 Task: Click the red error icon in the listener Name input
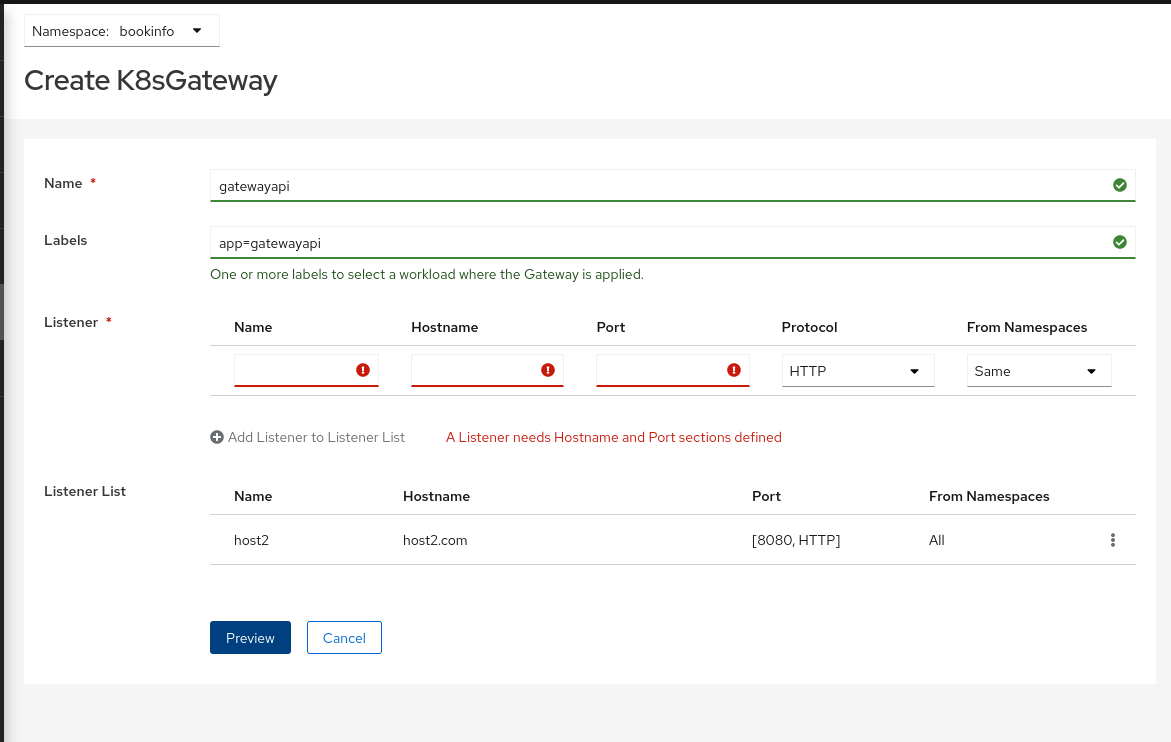tap(365, 369)
